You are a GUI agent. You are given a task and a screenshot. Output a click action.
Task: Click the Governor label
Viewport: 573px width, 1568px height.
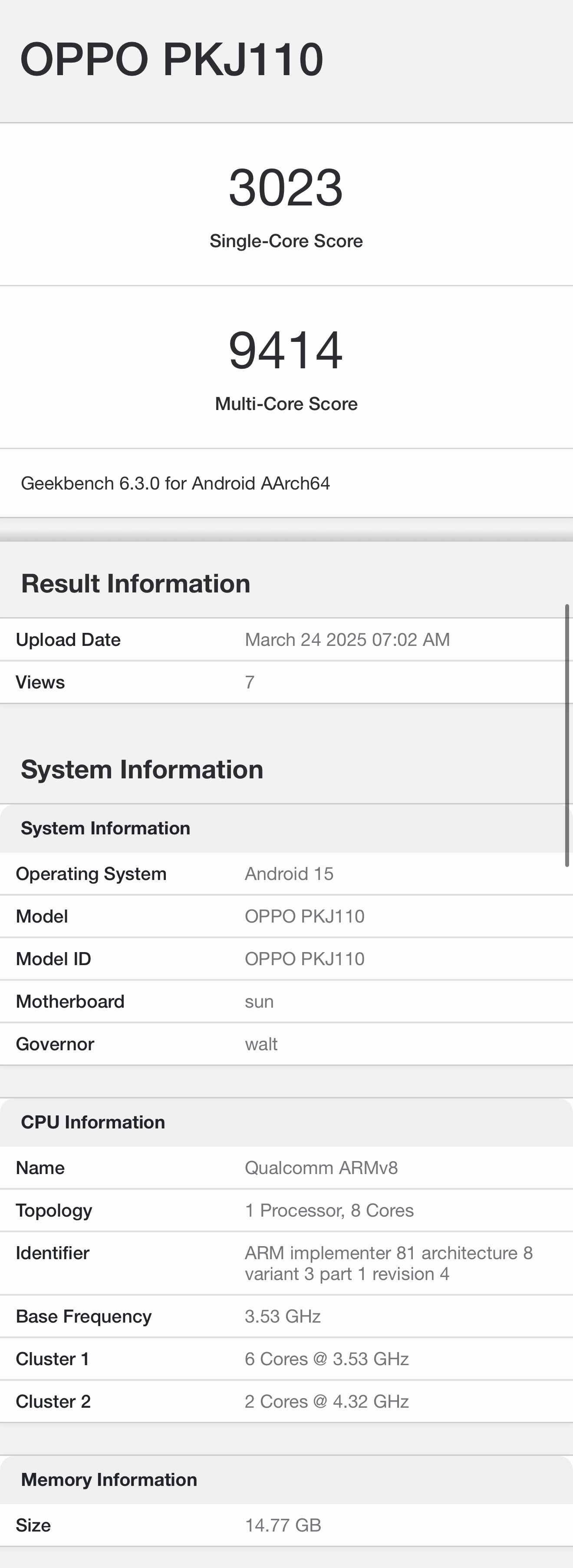55,1045
